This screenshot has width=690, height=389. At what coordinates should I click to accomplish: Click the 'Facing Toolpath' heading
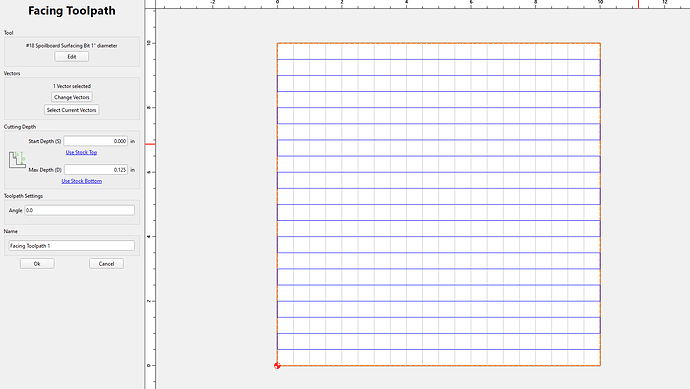click(x=72, y=11)
